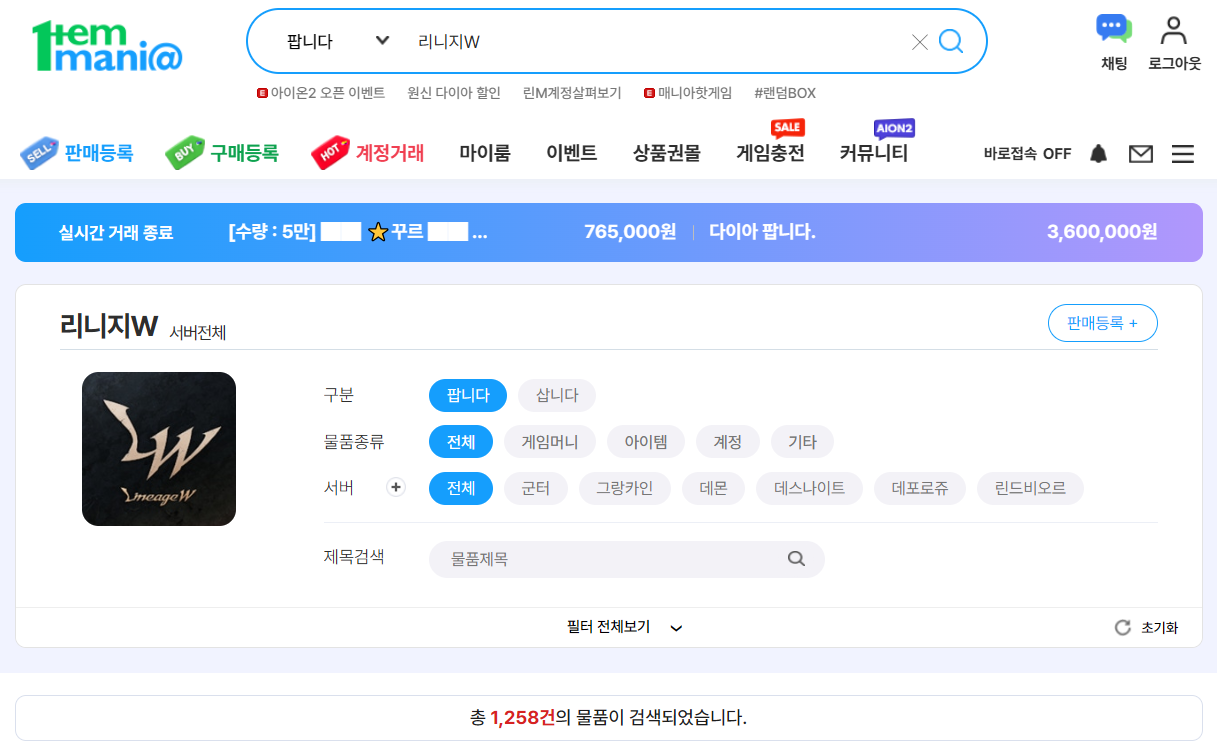
Task: Select 계정 item type
Action: point(727,441)
